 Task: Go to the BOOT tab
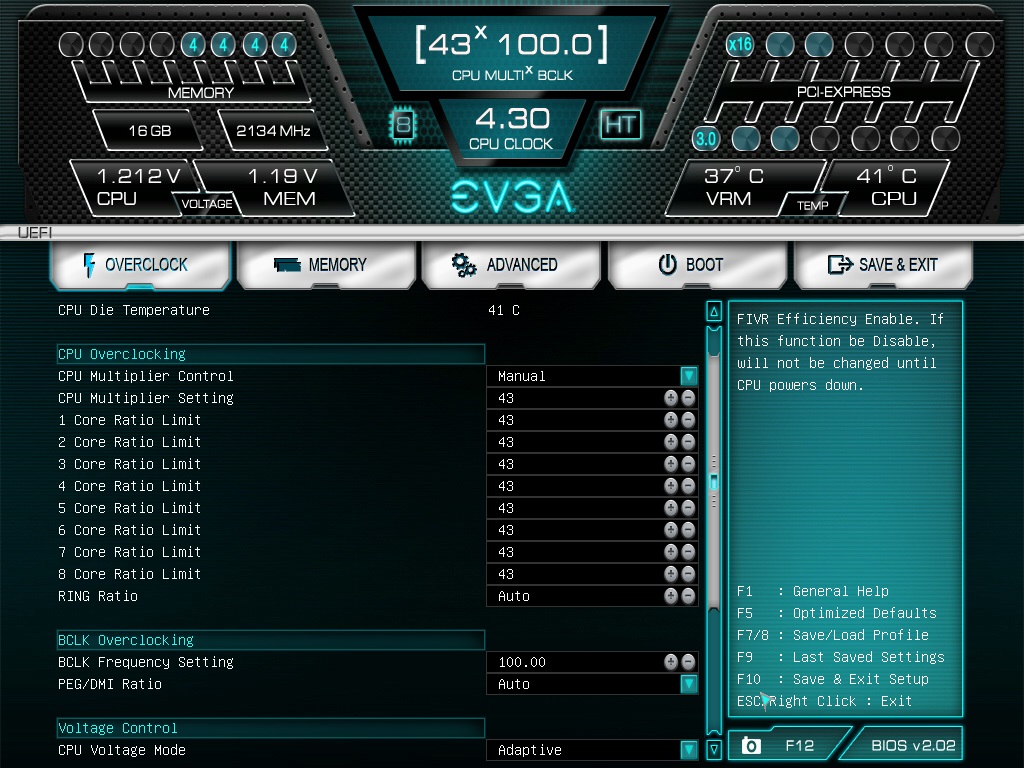[697, 264]
